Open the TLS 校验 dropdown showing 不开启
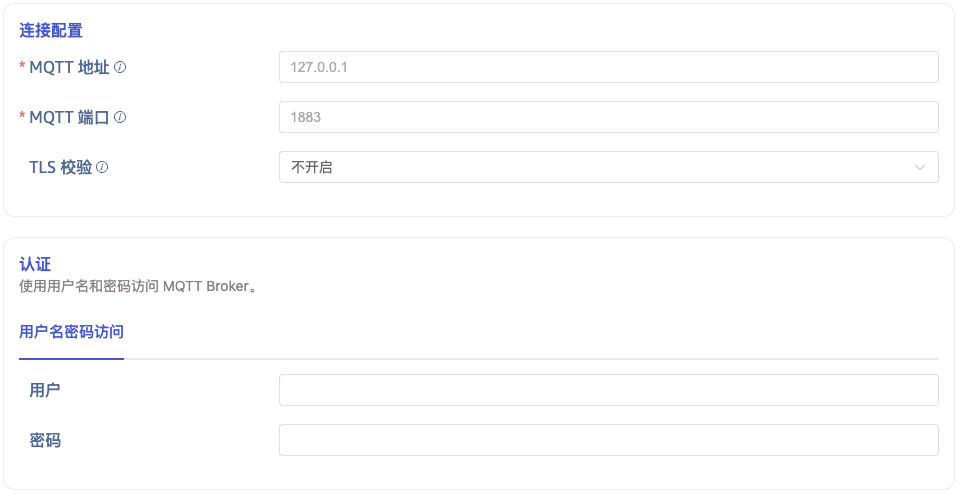959x494 pixels. pos(608,167)
